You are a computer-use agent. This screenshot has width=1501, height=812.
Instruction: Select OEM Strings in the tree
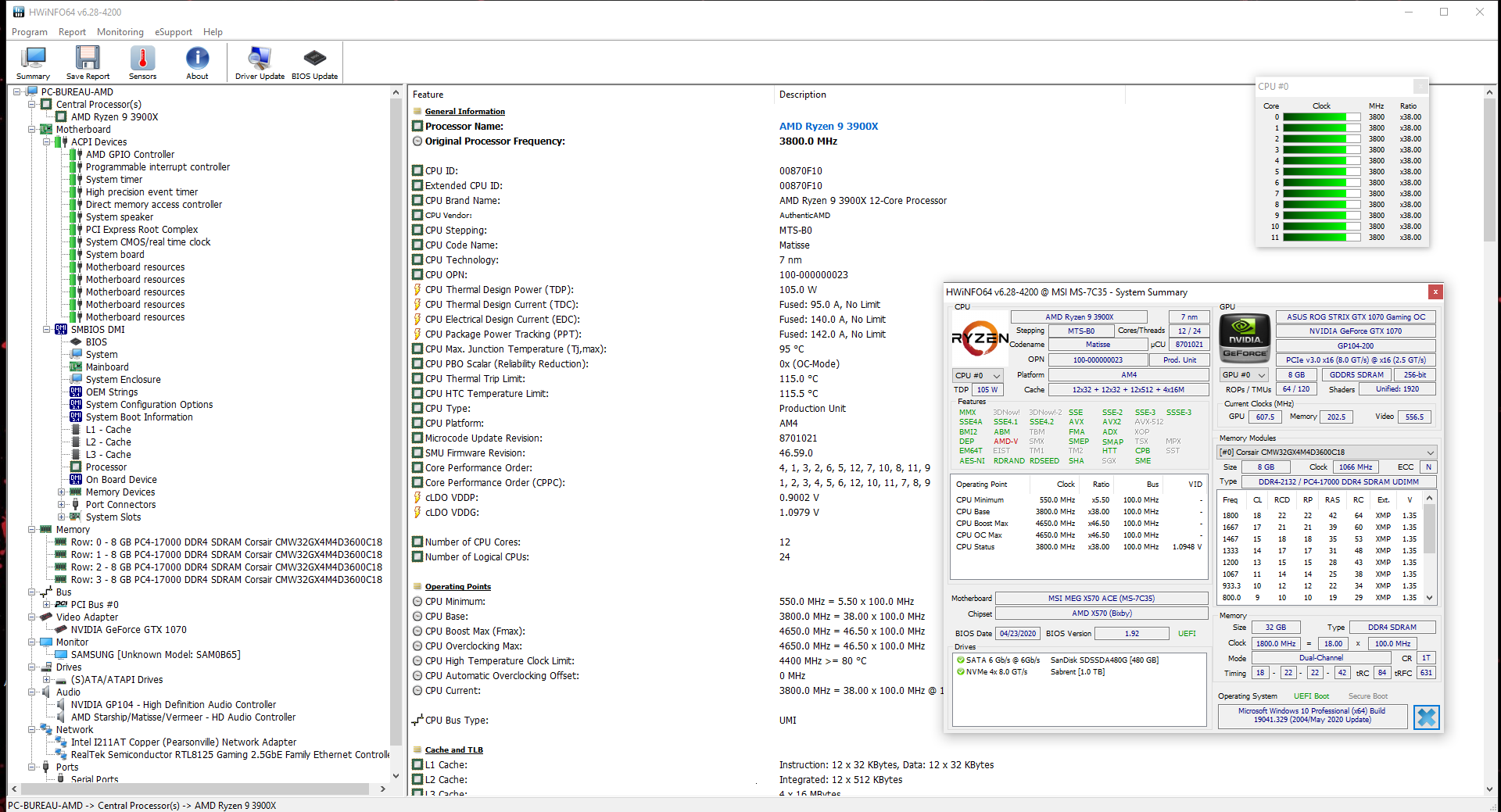pos(112,392)
